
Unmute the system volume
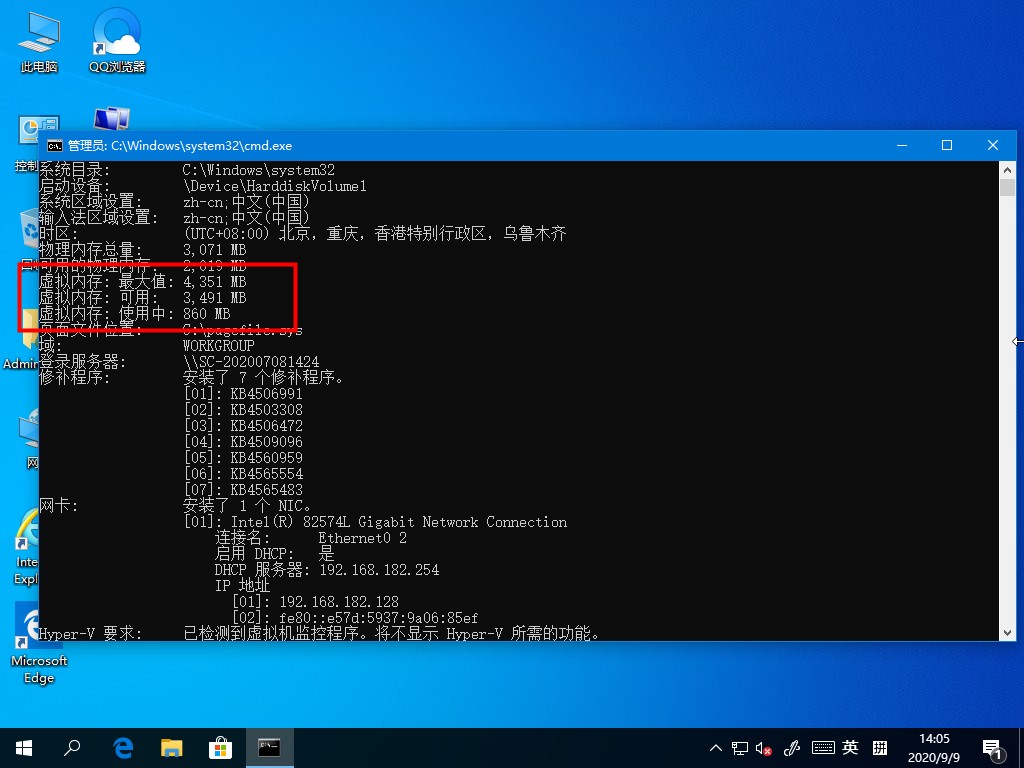(762, 747)
